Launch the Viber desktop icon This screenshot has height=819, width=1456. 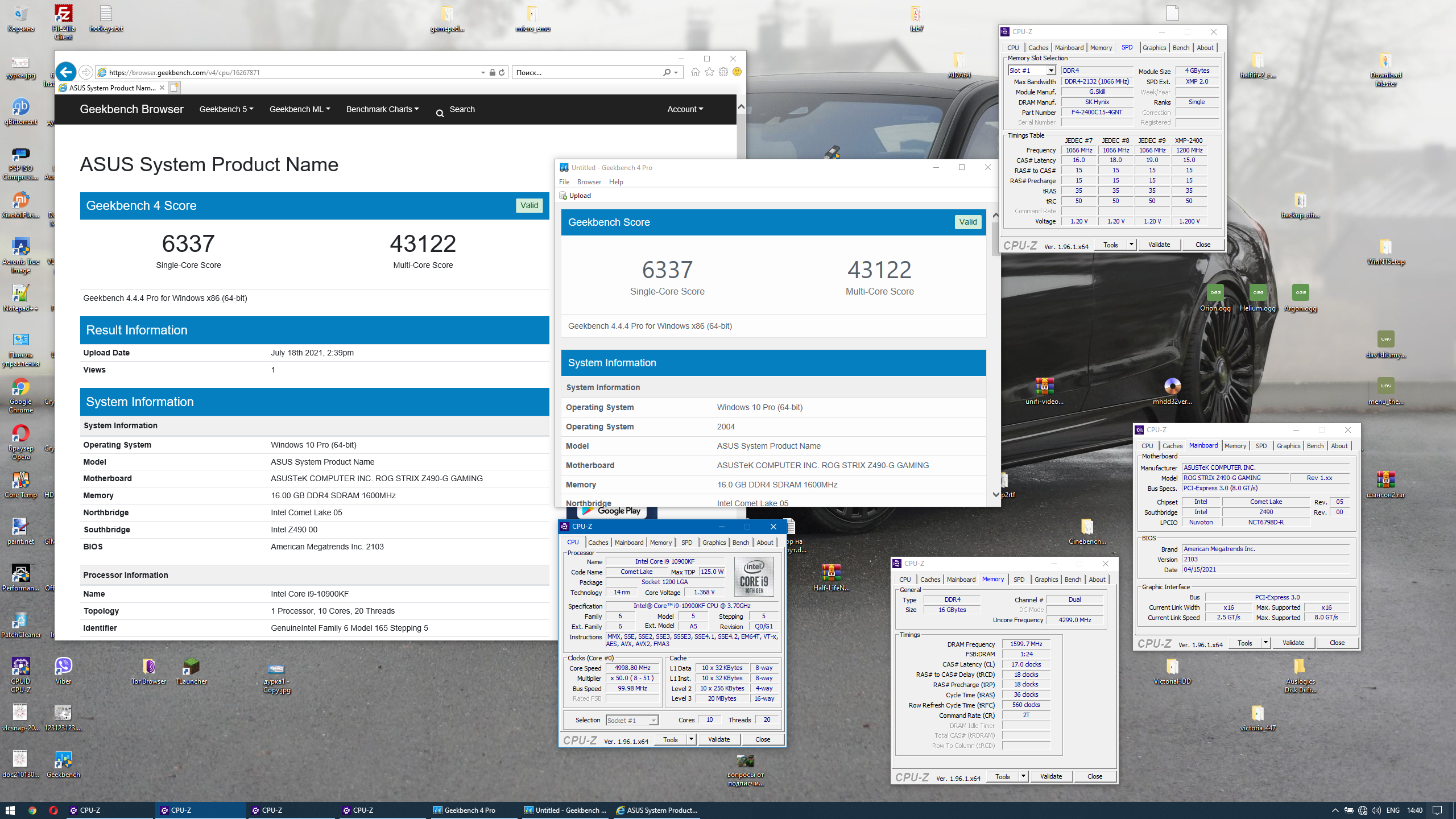tap(63, 670)
